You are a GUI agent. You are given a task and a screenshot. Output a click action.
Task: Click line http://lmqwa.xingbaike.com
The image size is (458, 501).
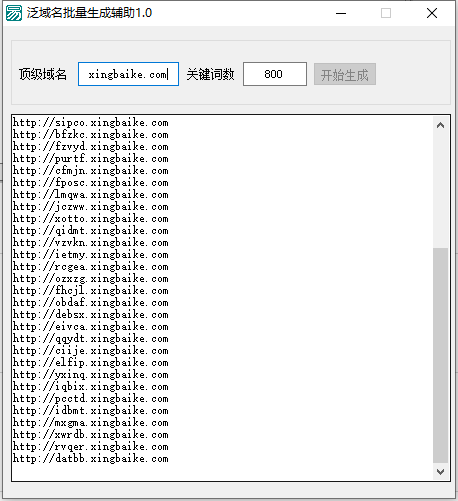[91, 195]
